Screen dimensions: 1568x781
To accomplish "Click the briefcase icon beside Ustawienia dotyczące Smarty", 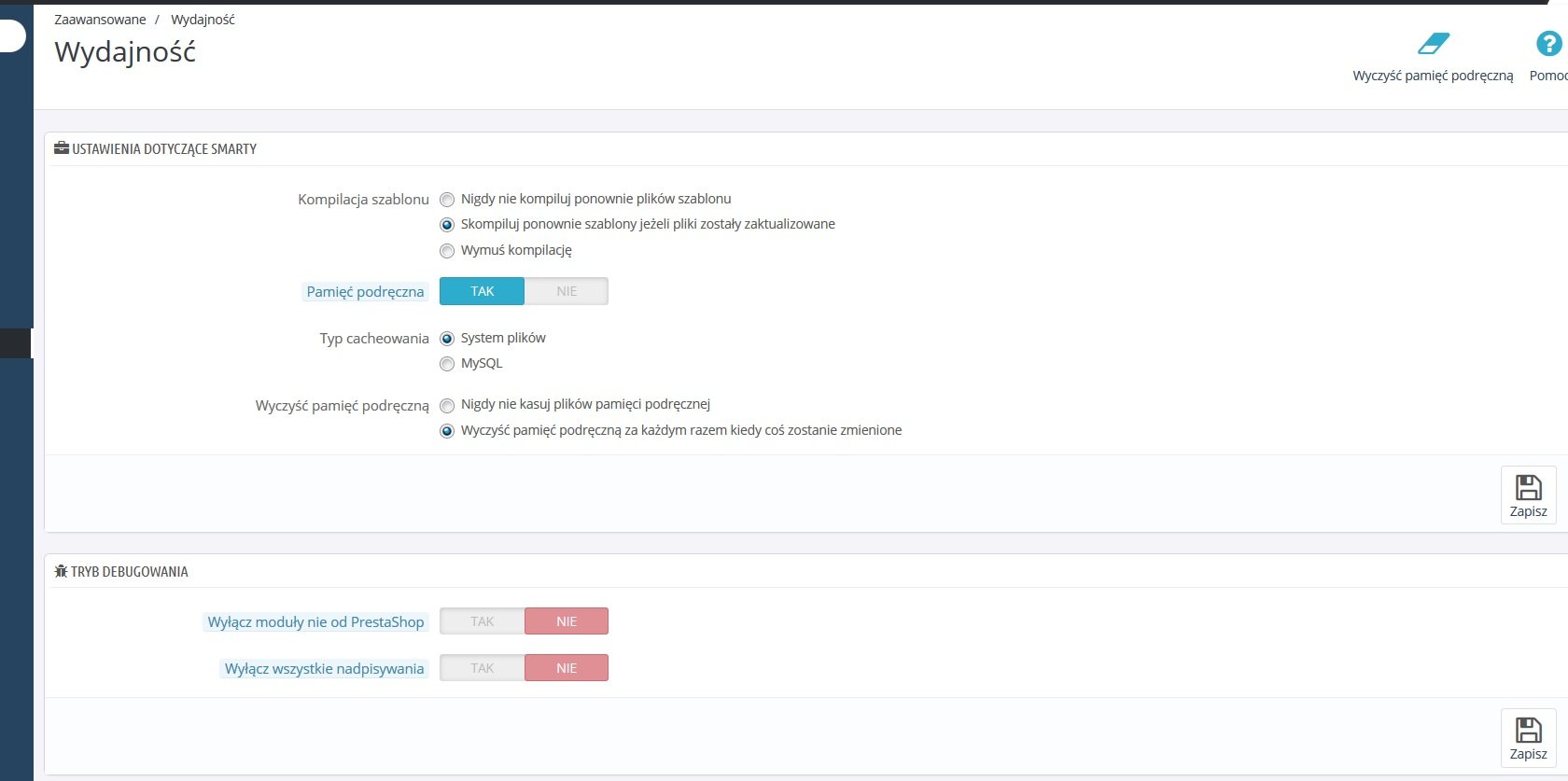I will coord(62,148).
